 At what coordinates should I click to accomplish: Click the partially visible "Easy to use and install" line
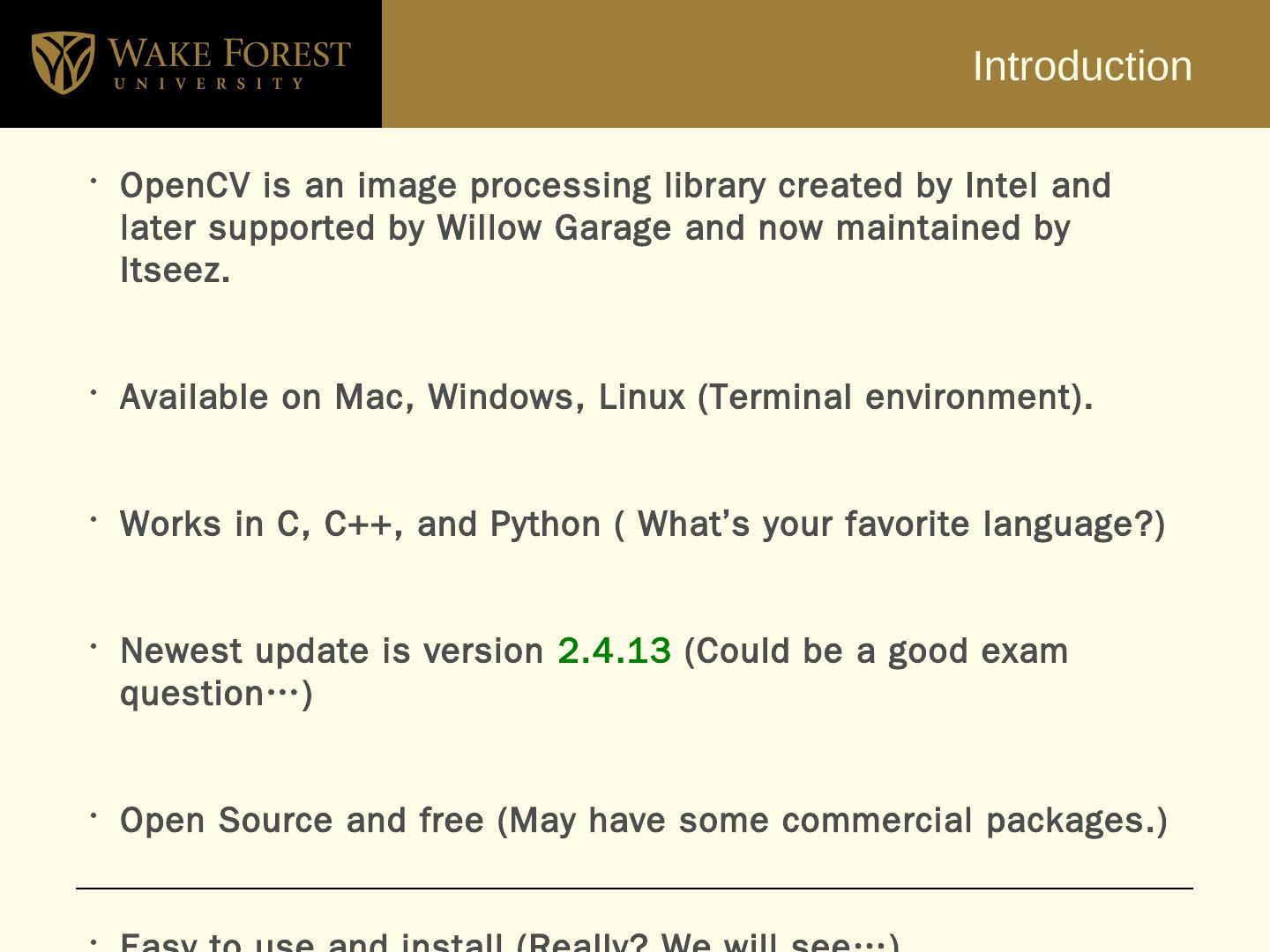pyautogui.click(x=508, y=941)
